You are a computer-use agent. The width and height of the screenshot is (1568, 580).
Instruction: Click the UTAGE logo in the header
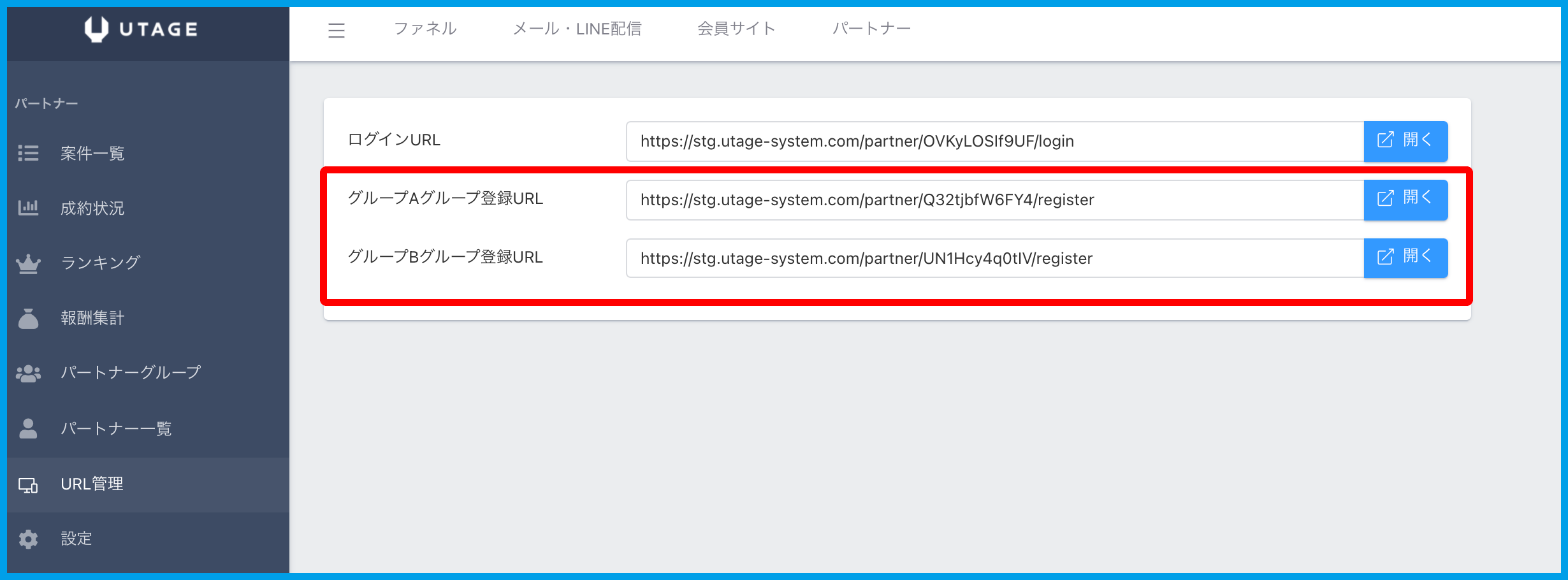[142, 29]
